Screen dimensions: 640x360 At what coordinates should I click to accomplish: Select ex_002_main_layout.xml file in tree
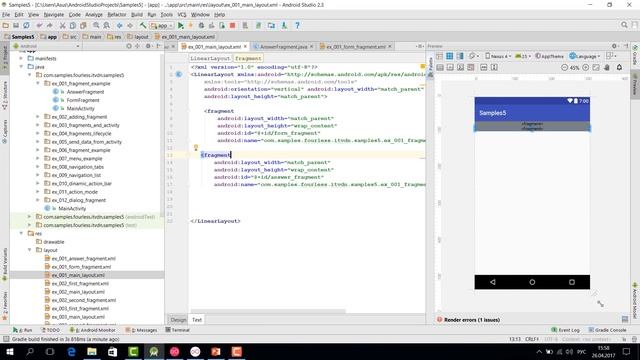78,292
